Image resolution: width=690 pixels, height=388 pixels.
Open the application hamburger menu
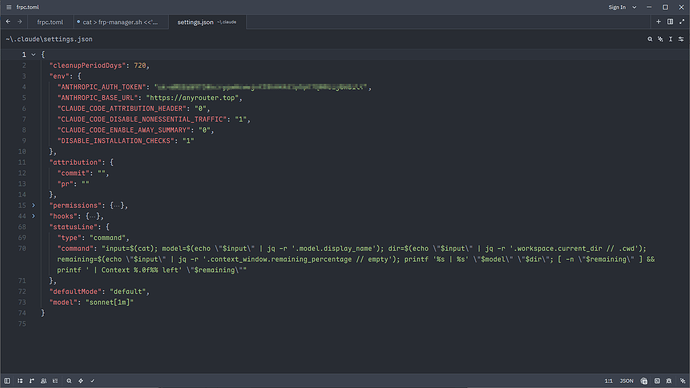pos(9,7)
